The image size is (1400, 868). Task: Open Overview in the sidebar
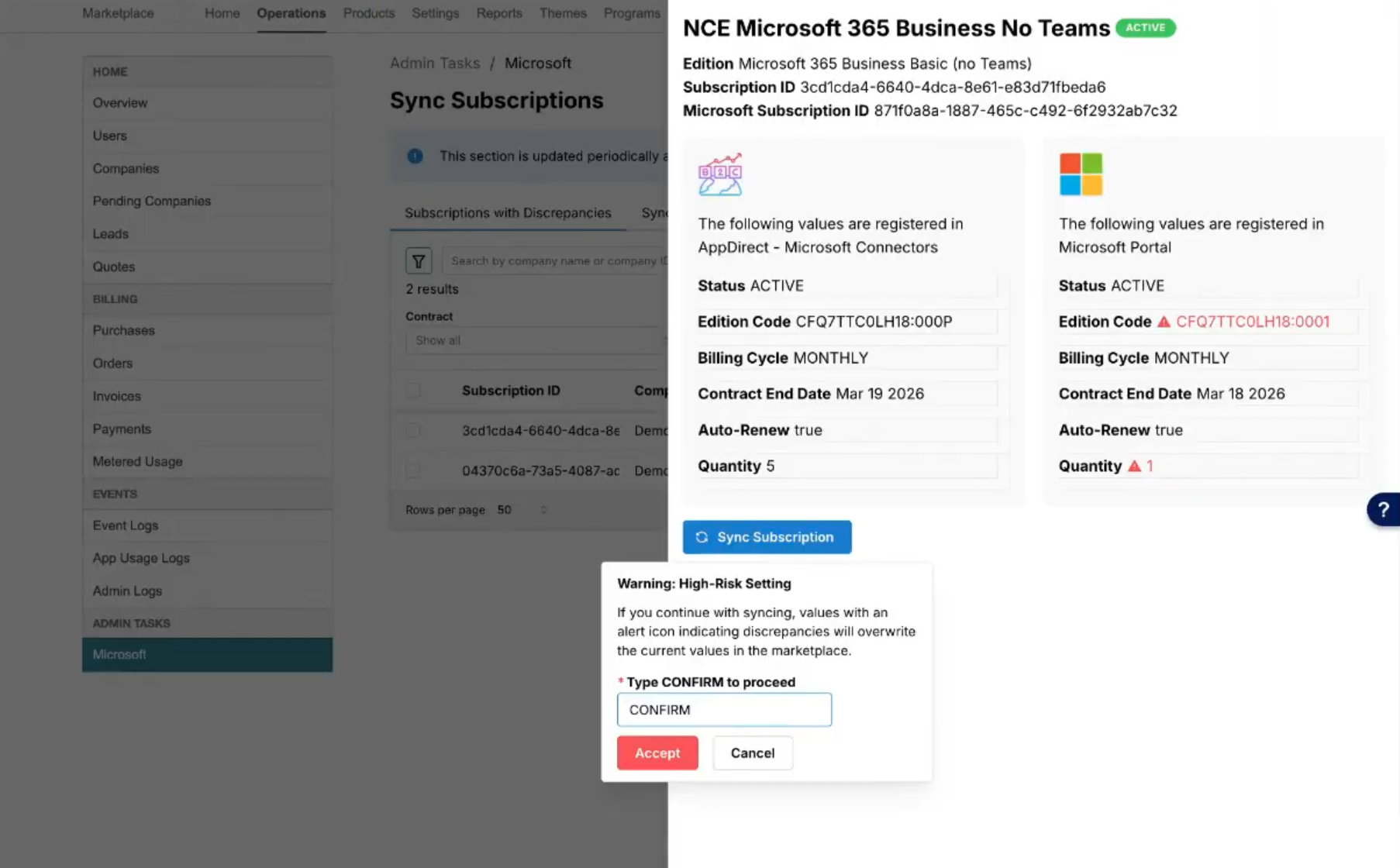pos(207,103)
